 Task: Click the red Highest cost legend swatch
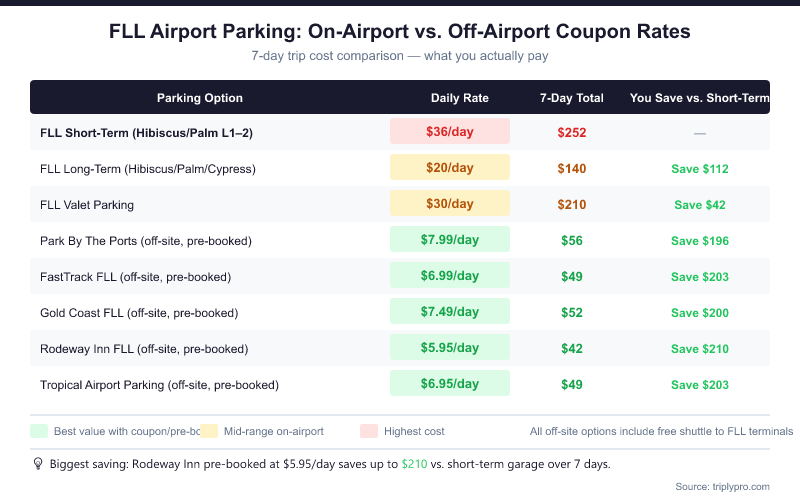(x=369, y=431)
